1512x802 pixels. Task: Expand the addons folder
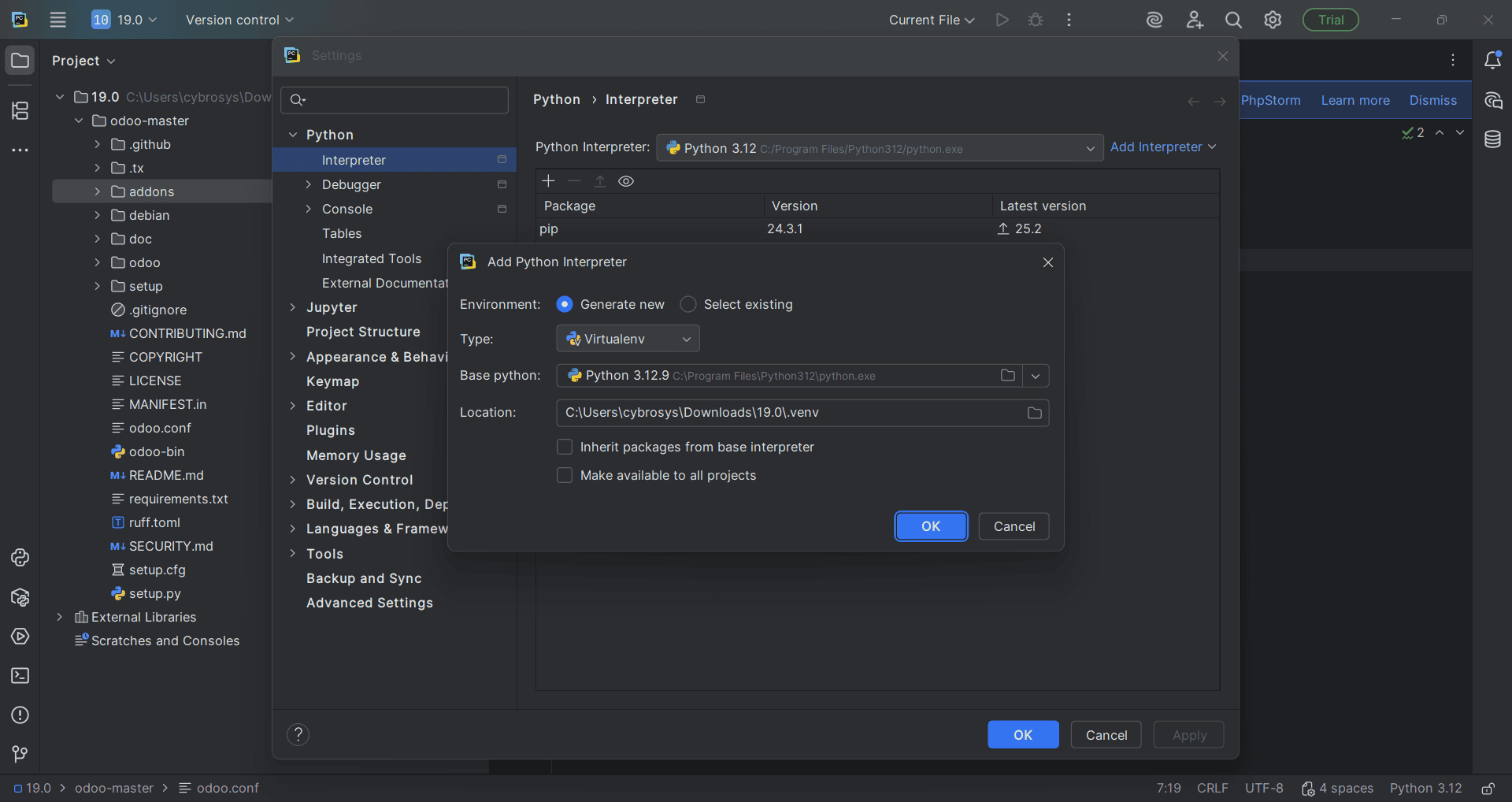pos(97,191)
